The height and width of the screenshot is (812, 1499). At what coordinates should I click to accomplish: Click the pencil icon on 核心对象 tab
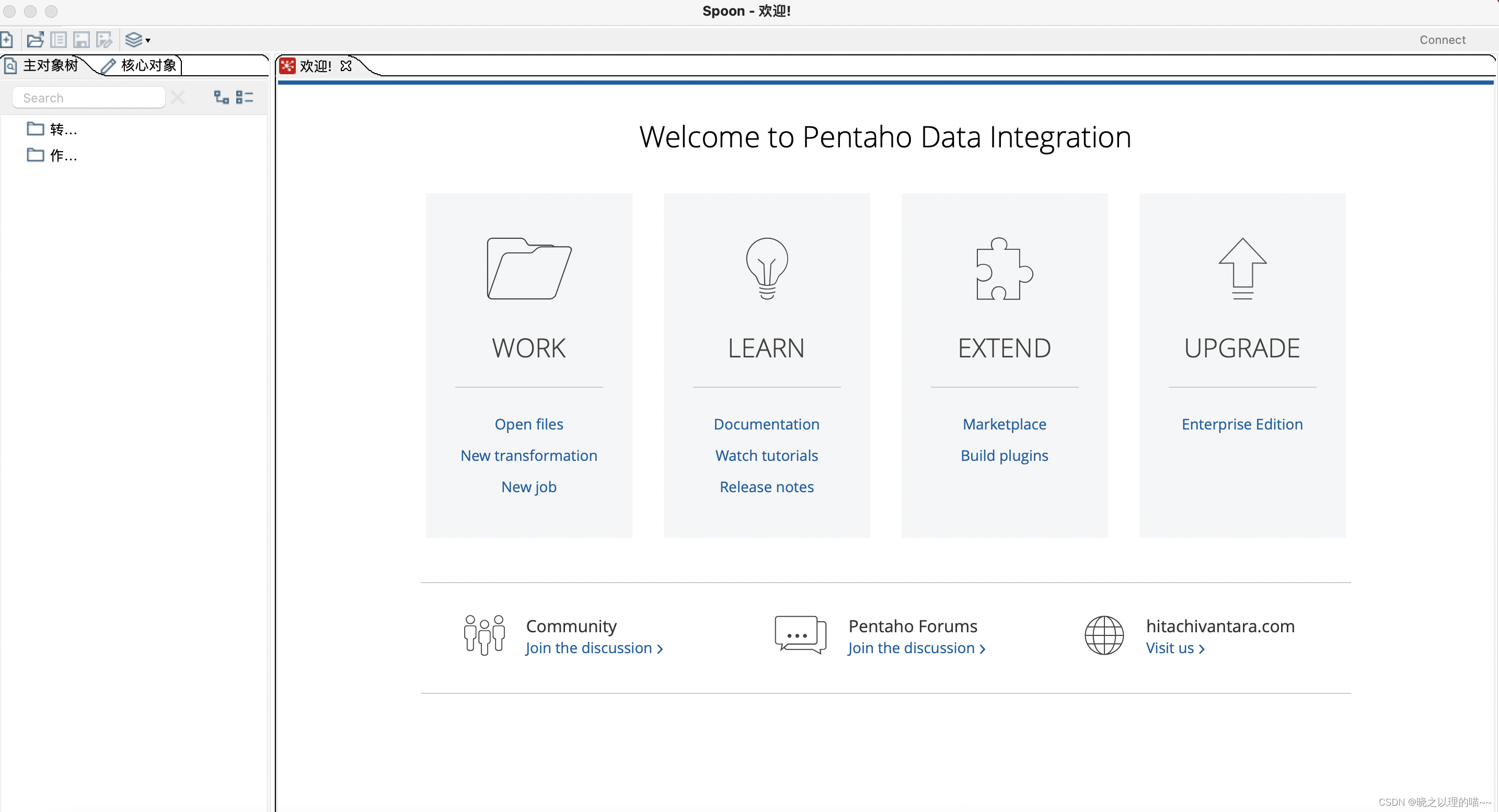click(x=108, y=66)
